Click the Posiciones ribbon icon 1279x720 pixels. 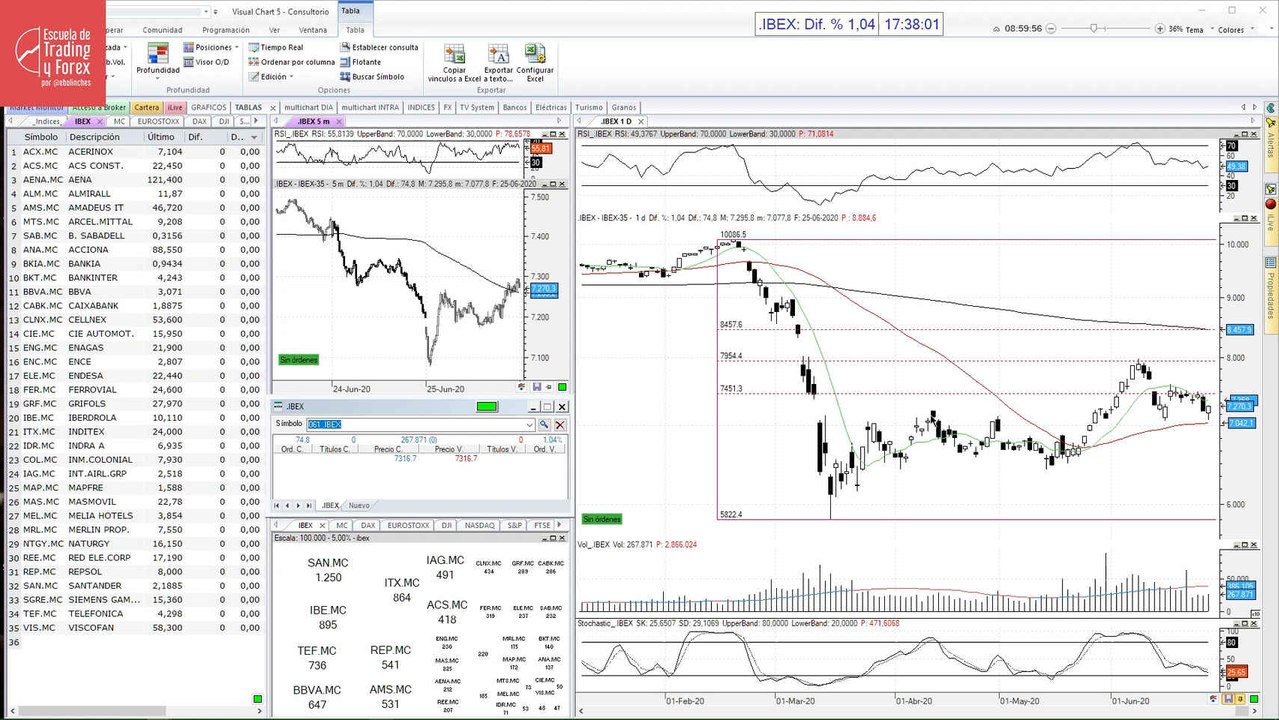(x=189, y=47)
